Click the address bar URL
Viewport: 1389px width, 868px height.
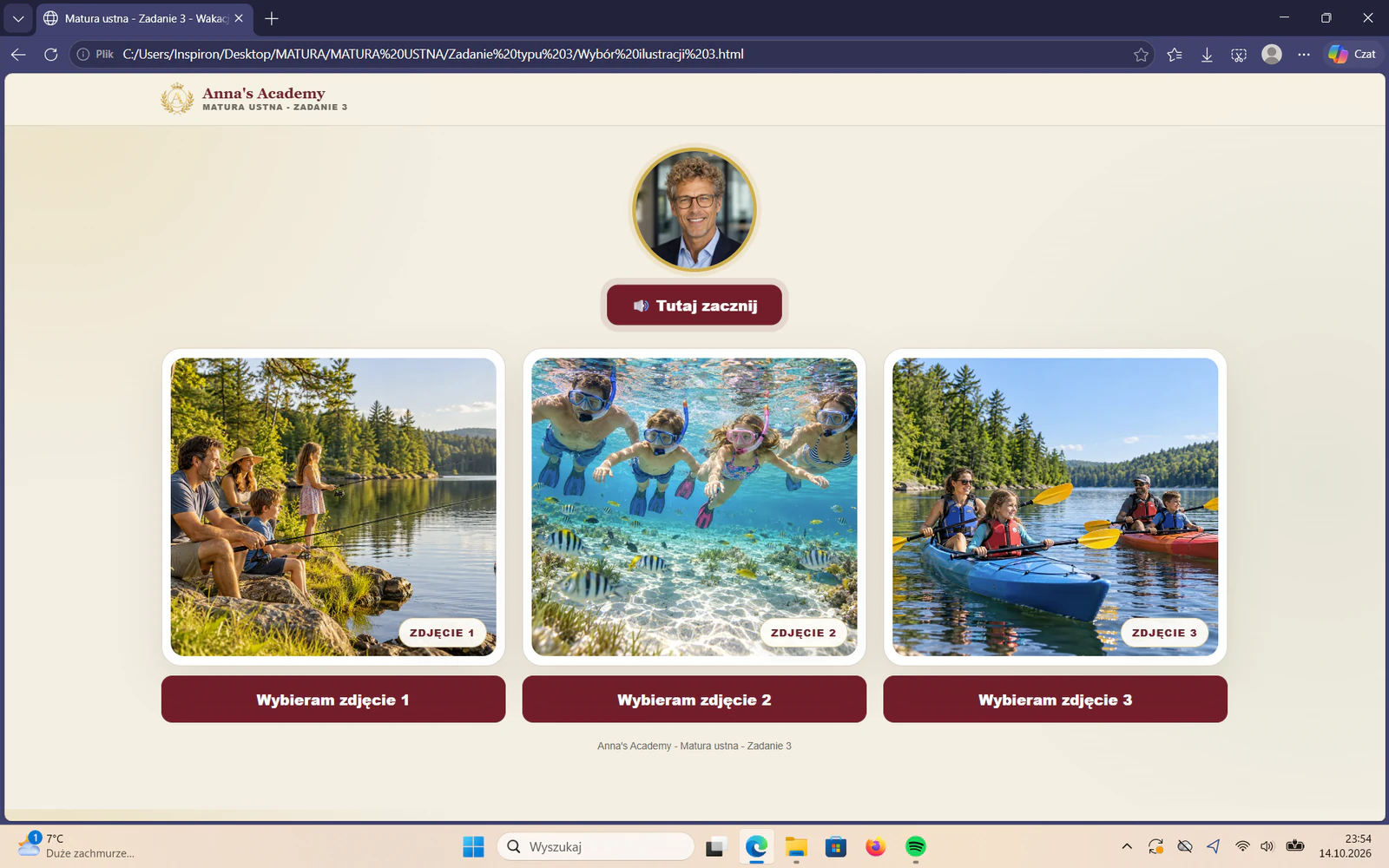[x=433, y=54]
